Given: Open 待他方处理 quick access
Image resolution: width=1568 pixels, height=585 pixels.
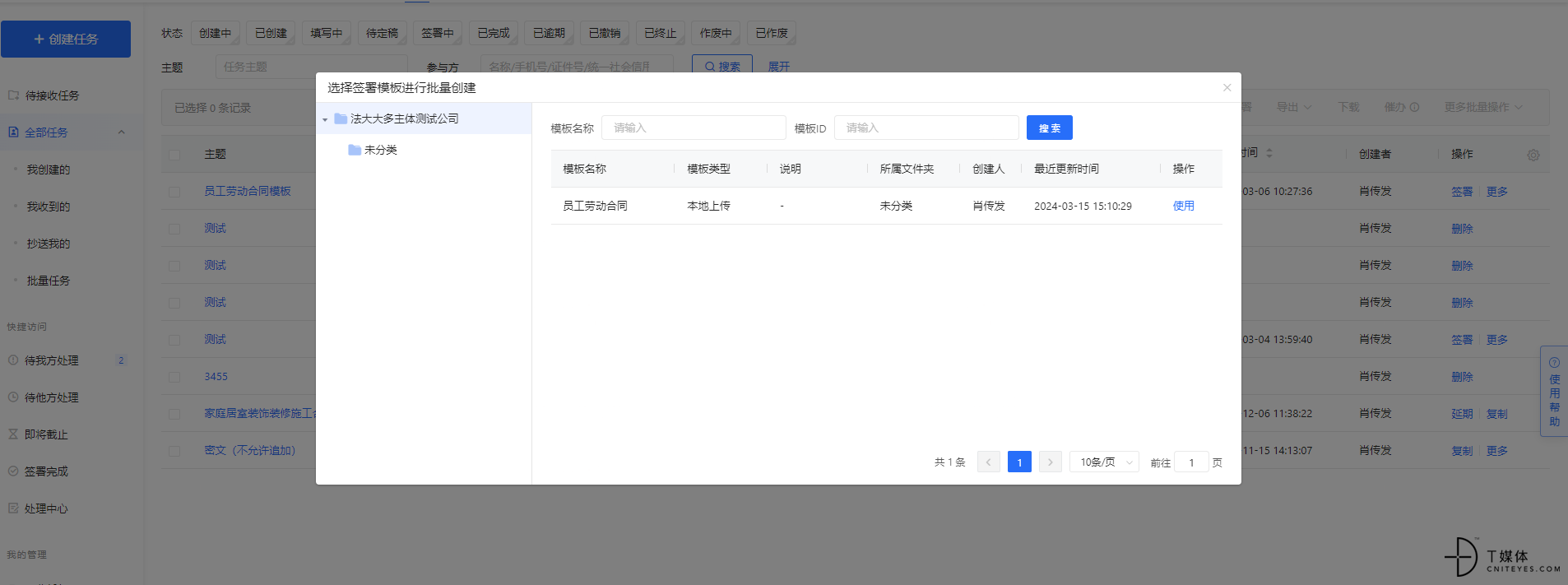Looking at the screenshot, I should click(52, 397).
